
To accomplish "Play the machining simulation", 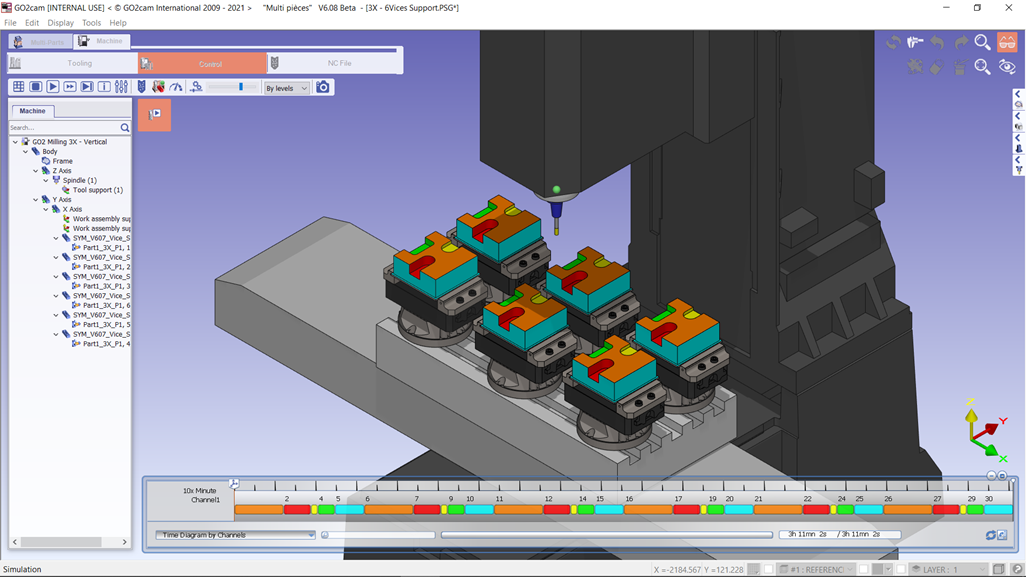I will (x=53, y=87).
